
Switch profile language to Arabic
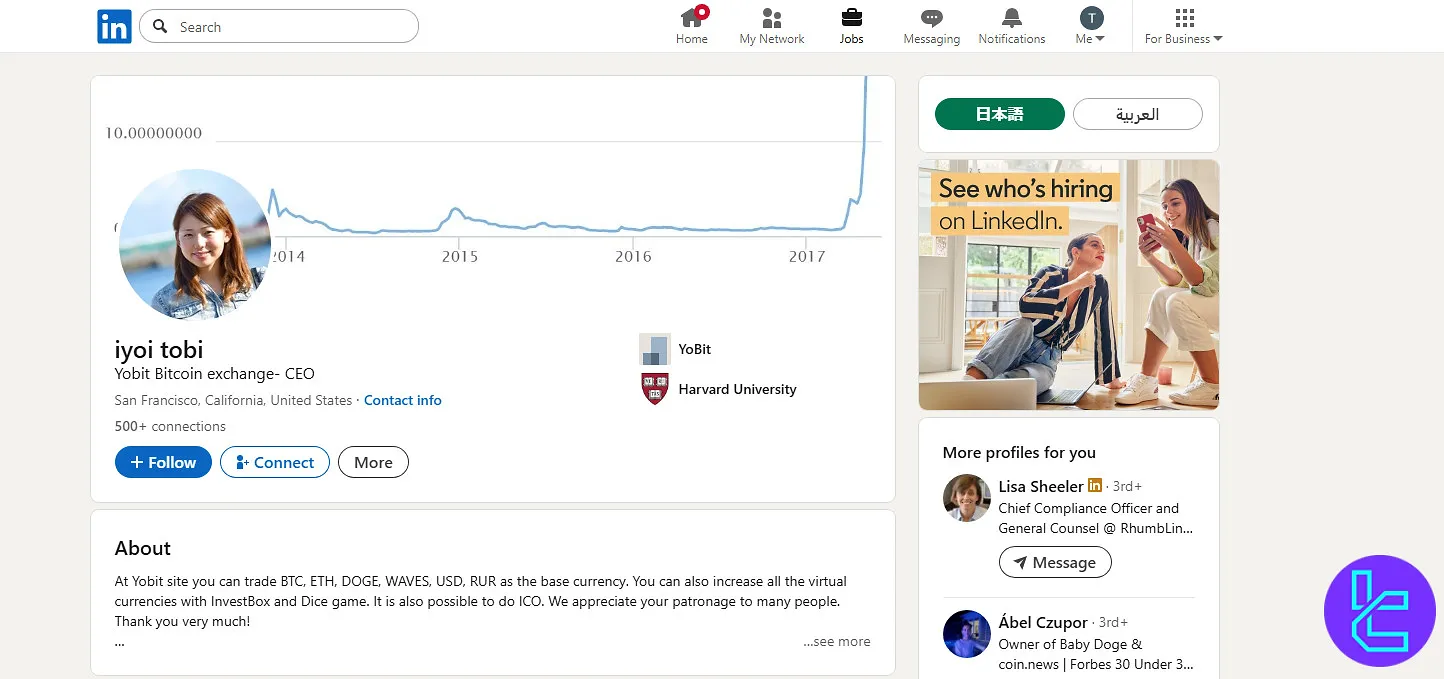coord(1138,114)
